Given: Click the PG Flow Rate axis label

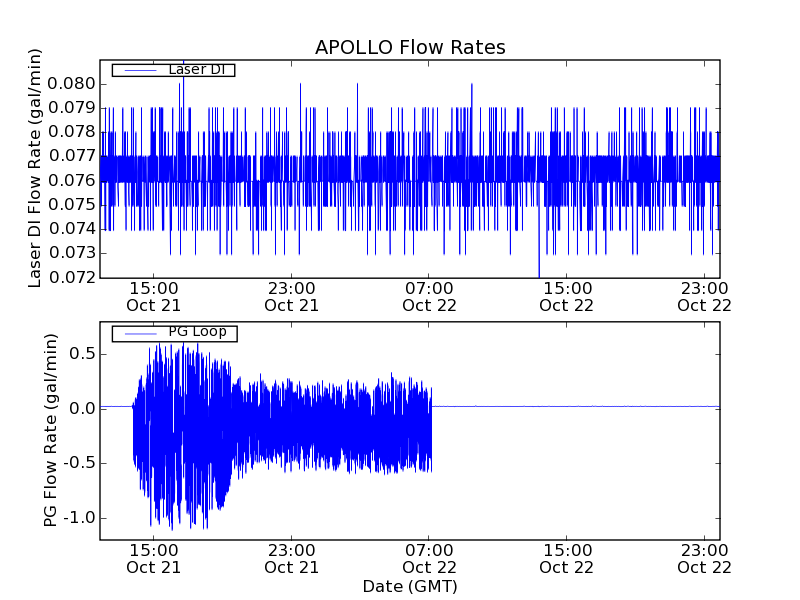Looking at the screenshot, I should [x=50, y=430].
